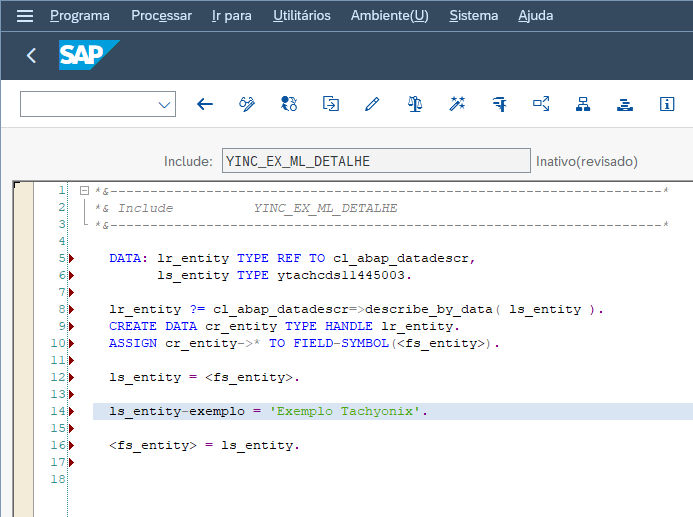Click the other object icon
The height and width of the screenshot is (517, 693).
(331, 104)
